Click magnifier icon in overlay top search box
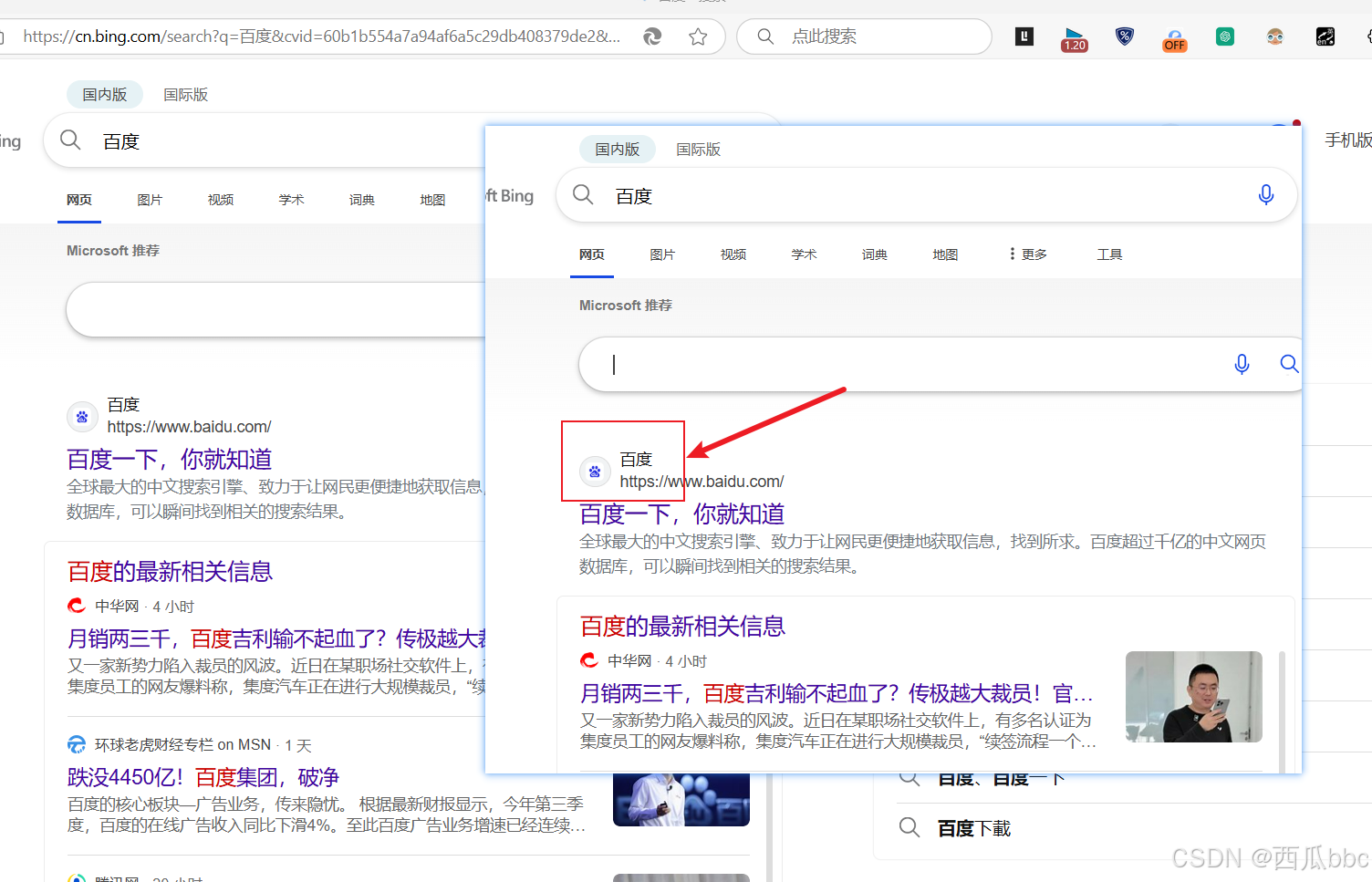This screenshot has height=882, width=1372. 583,194
